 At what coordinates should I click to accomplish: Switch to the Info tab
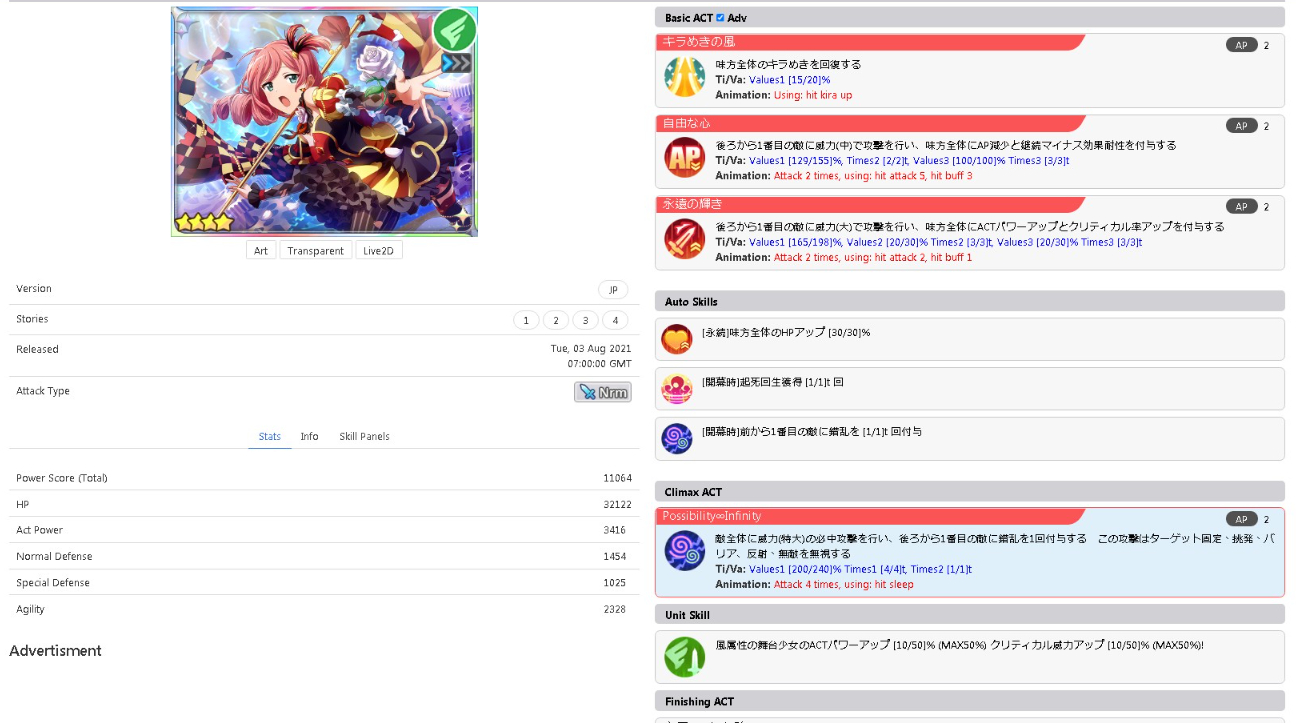click(309, 437)
